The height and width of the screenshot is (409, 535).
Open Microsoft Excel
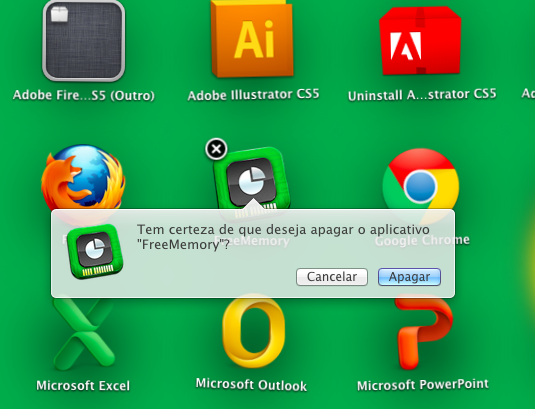click(84, 334)
